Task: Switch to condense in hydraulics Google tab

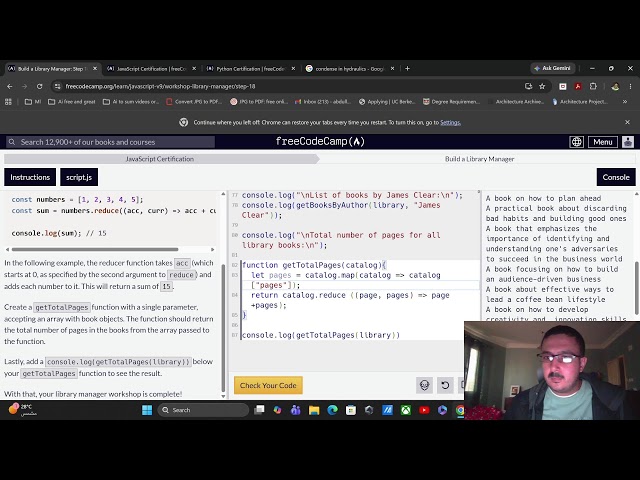Action: tap(349, 69)
